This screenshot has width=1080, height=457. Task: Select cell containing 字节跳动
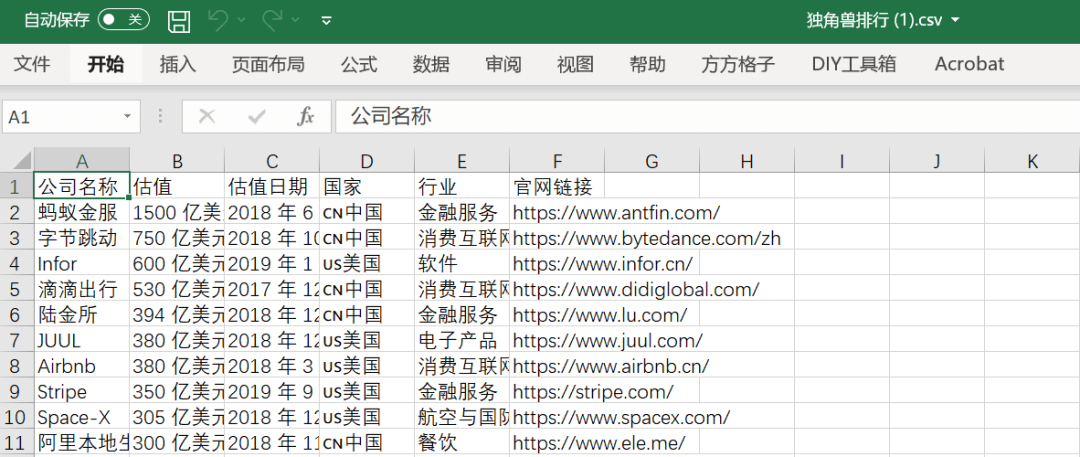pyautogui.click(x=81, y=238)
